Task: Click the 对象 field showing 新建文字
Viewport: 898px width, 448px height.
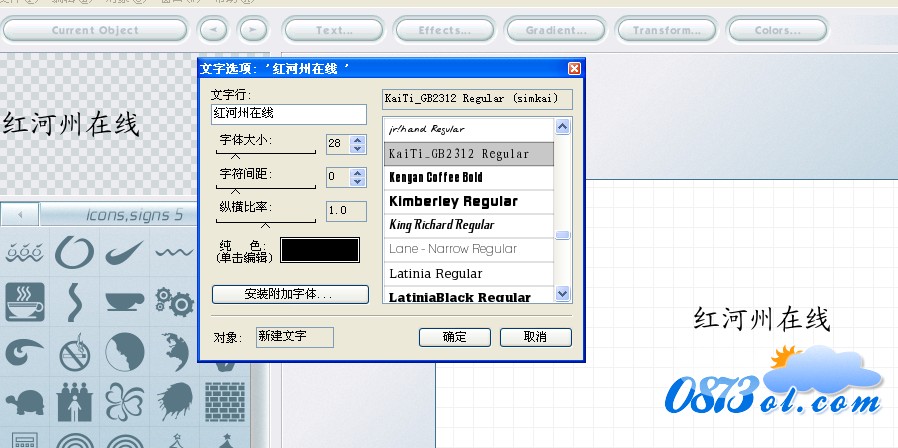Action: (295, 337)
